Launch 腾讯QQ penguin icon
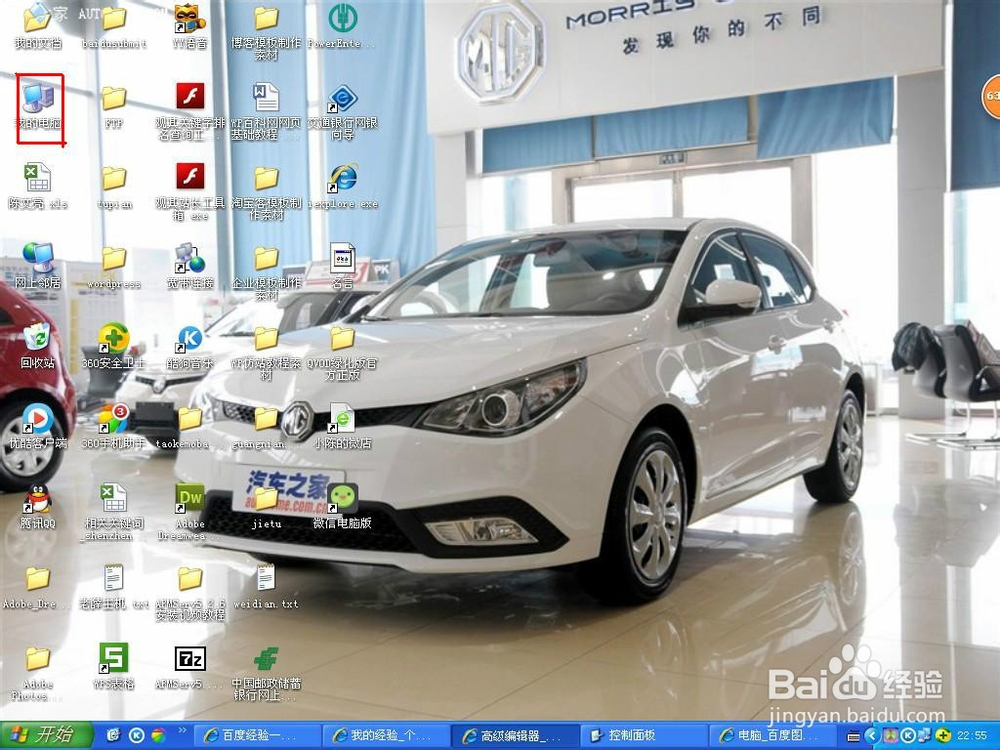 click(x=37, y=499)
